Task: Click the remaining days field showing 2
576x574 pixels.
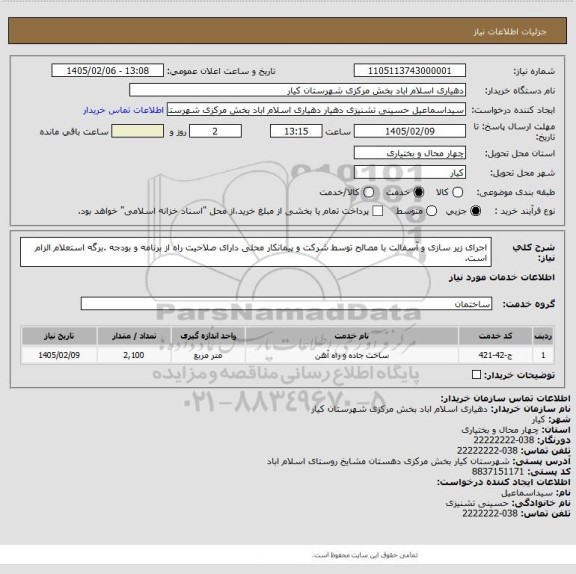Action: (x=215, y=131)
